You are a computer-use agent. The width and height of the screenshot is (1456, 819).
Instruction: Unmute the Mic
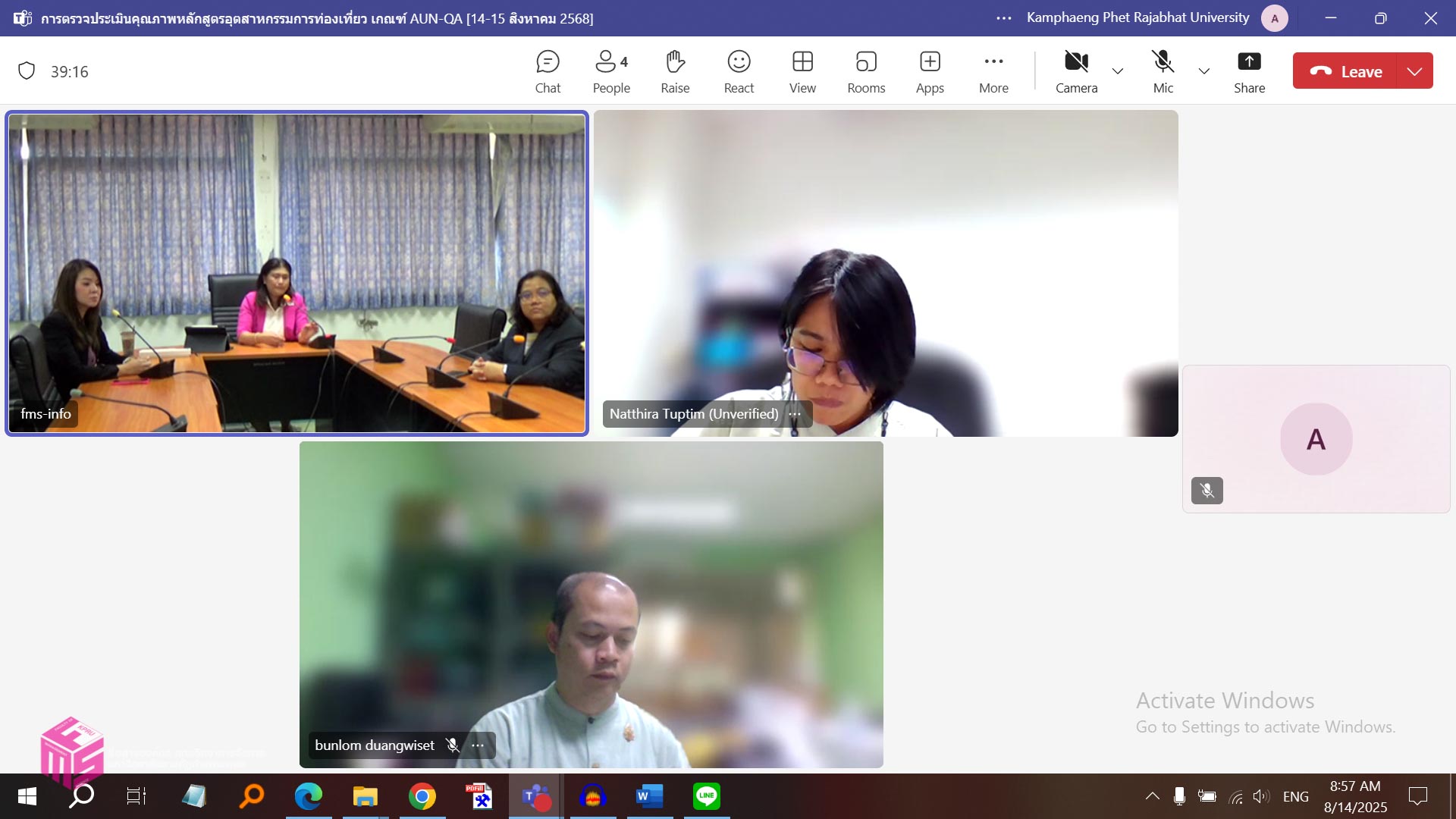point(1163,72)
